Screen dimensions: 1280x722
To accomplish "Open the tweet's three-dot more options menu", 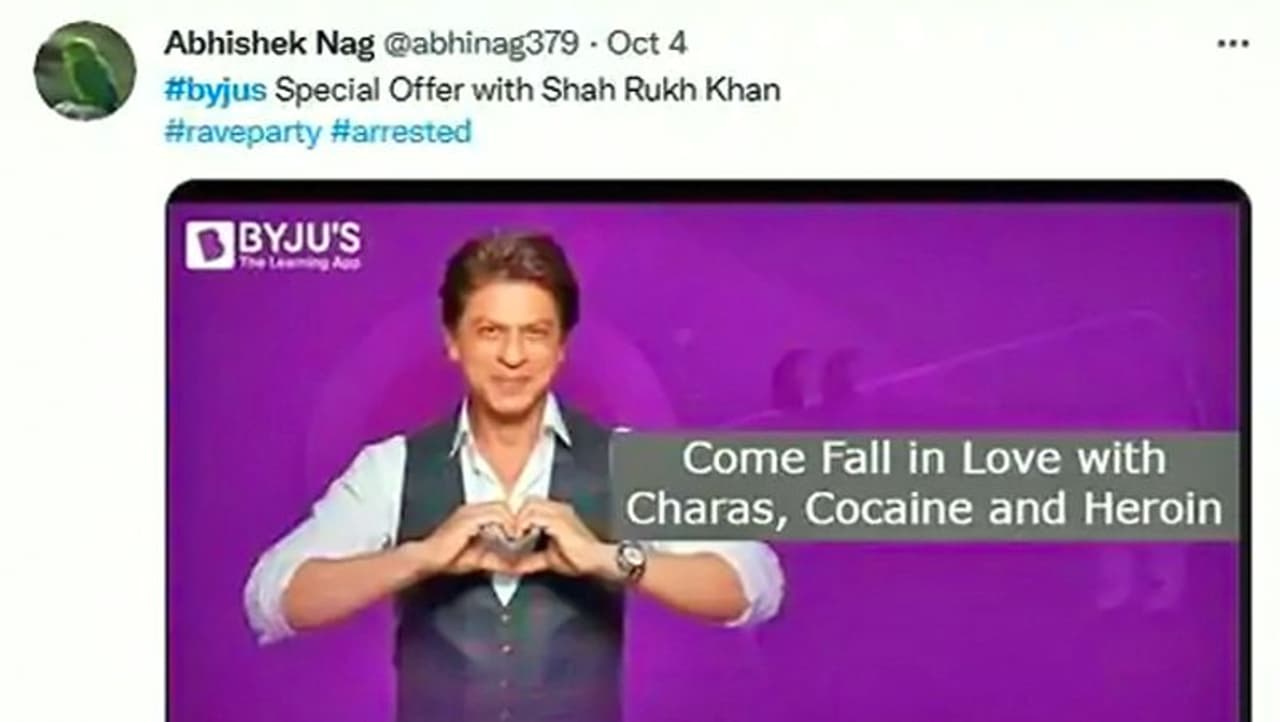I will coord(1232,44).
